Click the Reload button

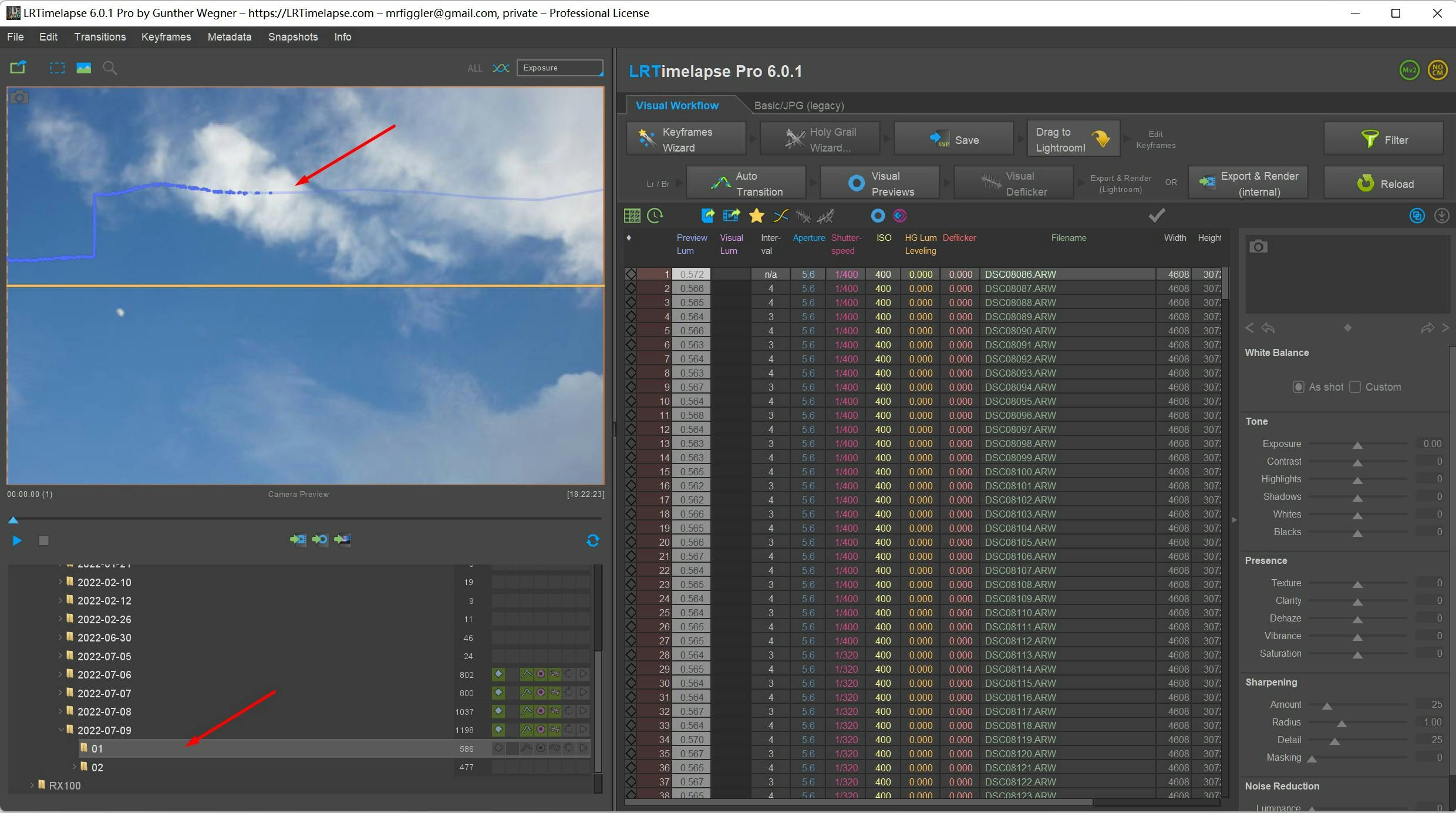coord(1383,184)
